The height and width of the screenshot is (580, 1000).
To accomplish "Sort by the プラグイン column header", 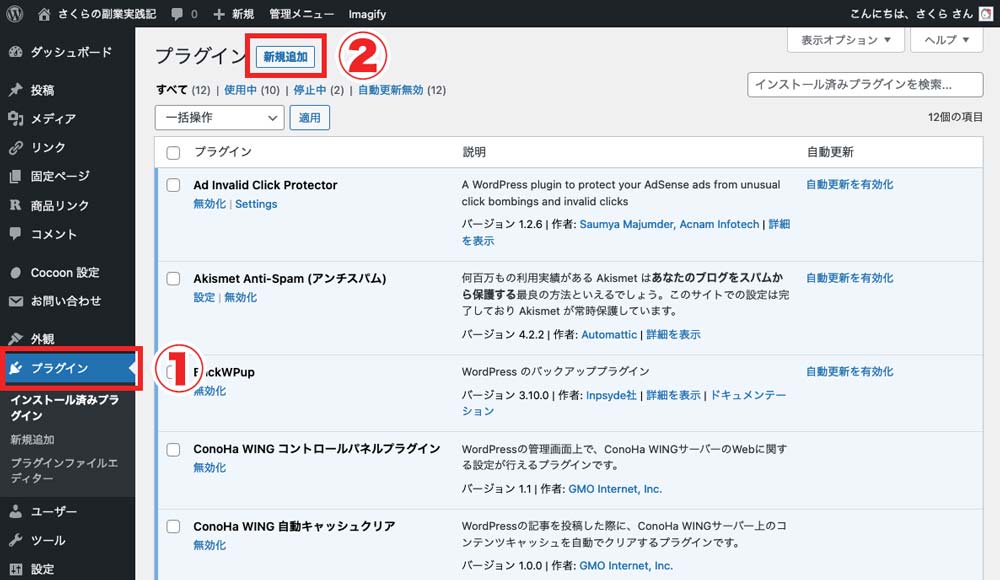I will click(x=223, y=152).
